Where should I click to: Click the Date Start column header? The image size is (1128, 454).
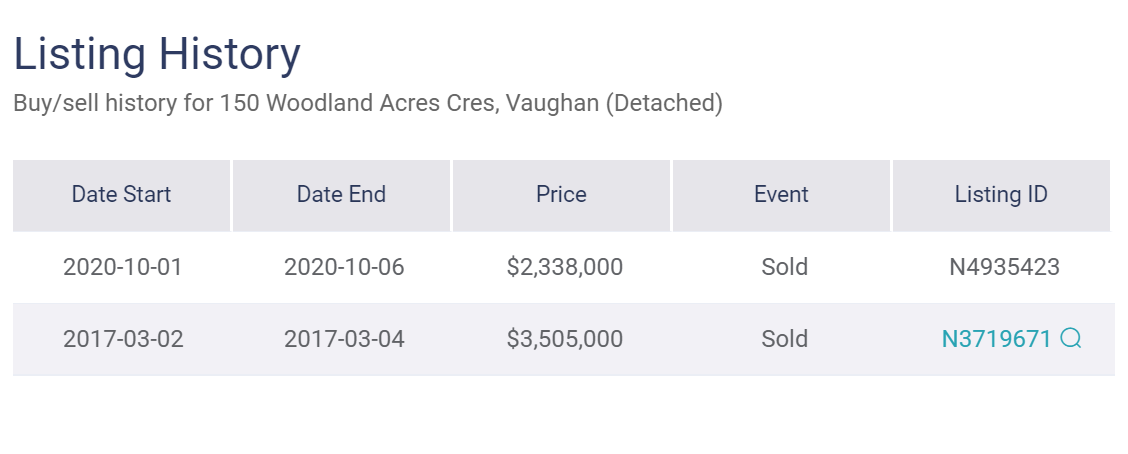point(122,195)
